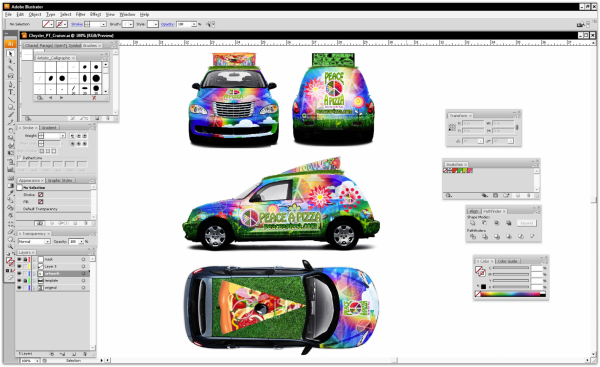Select the Magic Wand tool

10,69
